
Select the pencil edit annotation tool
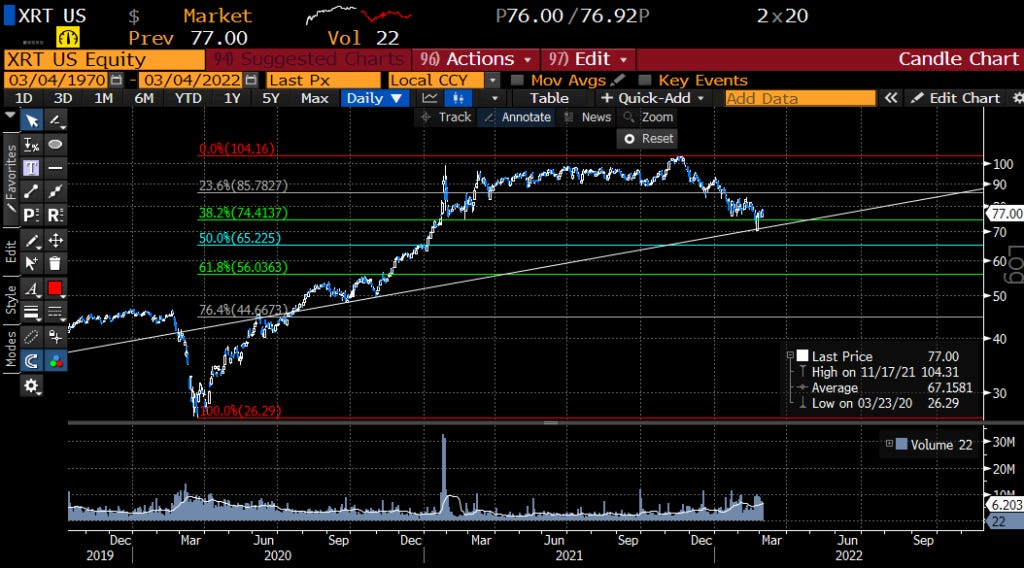click(31, 241)
